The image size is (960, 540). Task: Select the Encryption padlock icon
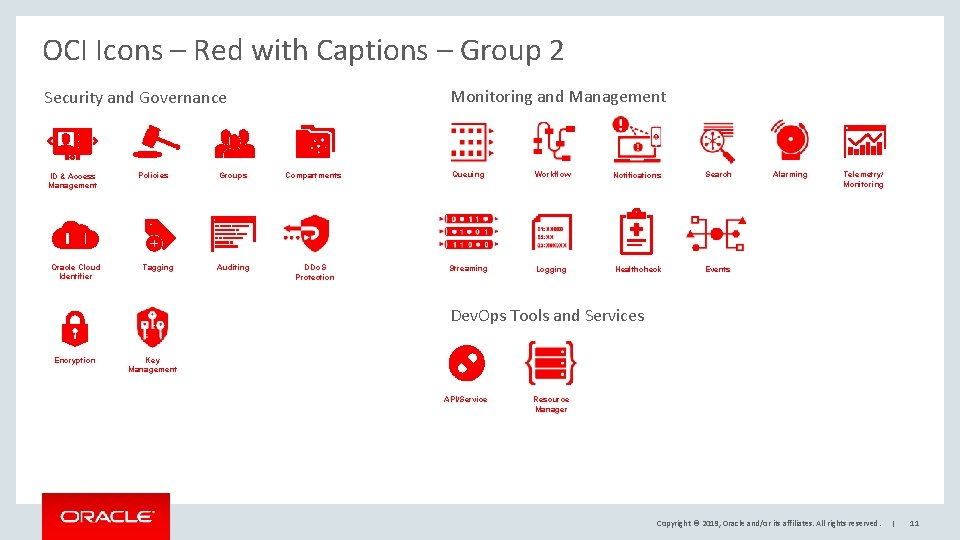pyautogui.click(x=75, y=329)
